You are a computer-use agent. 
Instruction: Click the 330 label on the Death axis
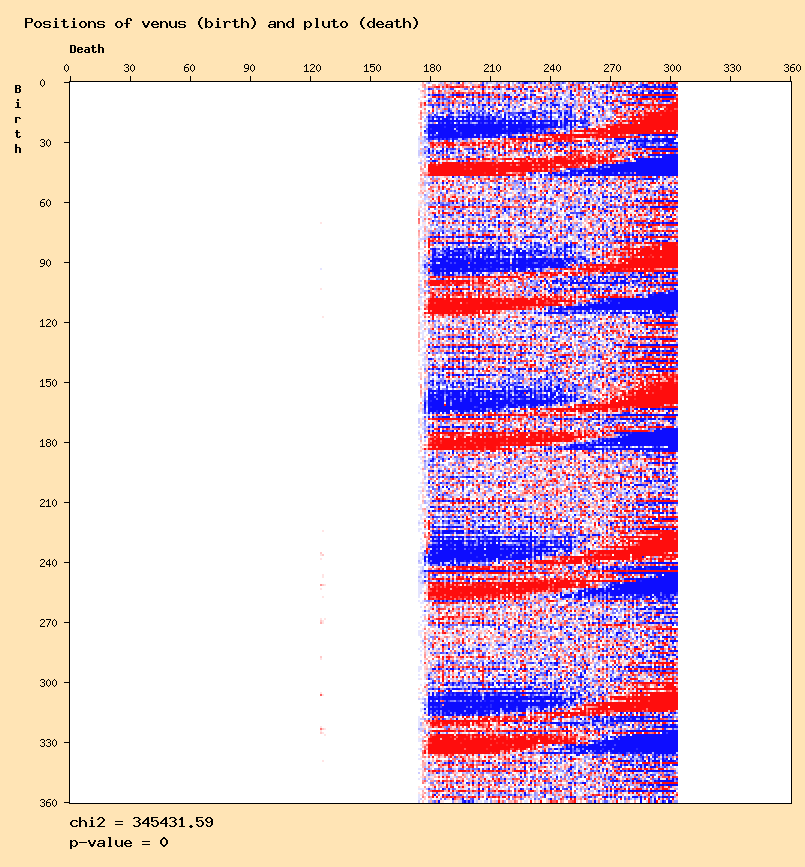[732, 68]
